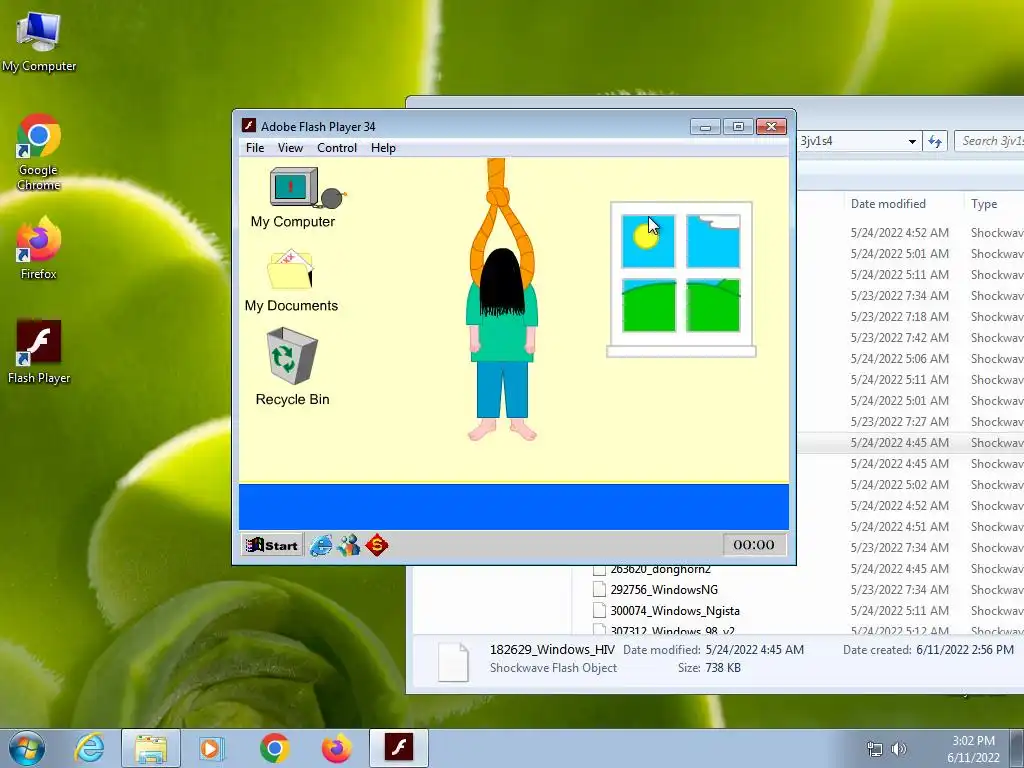Click the hanging girl figure
The width and height of the screenshot is (1024, 768).
[x=502, y=344]
